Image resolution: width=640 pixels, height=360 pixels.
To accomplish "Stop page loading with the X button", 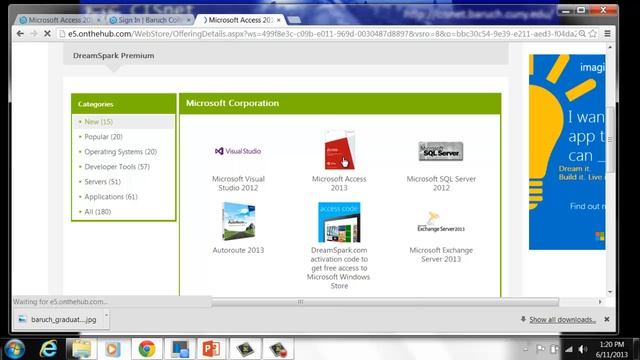I will (47, 34).
